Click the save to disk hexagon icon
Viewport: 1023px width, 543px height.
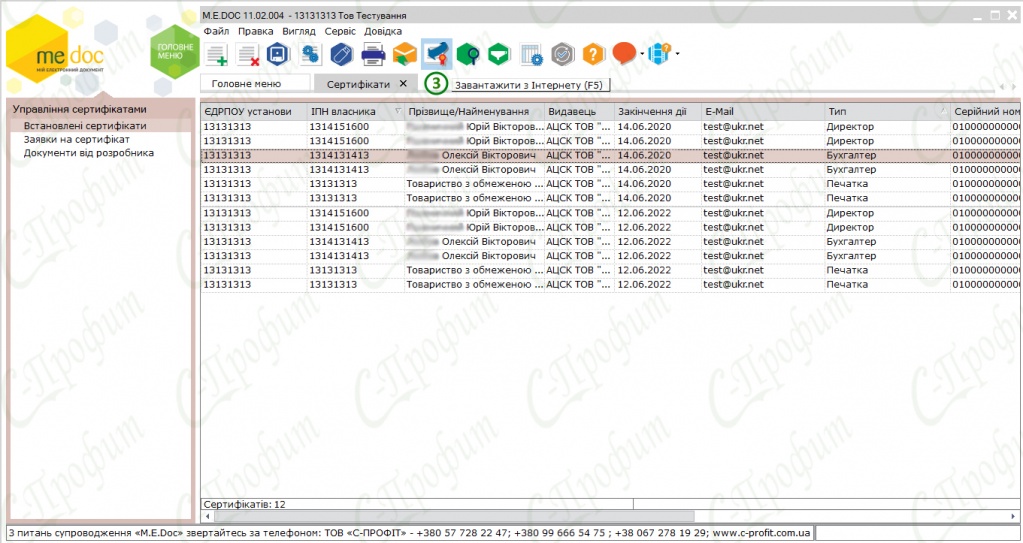pos(279,54)
